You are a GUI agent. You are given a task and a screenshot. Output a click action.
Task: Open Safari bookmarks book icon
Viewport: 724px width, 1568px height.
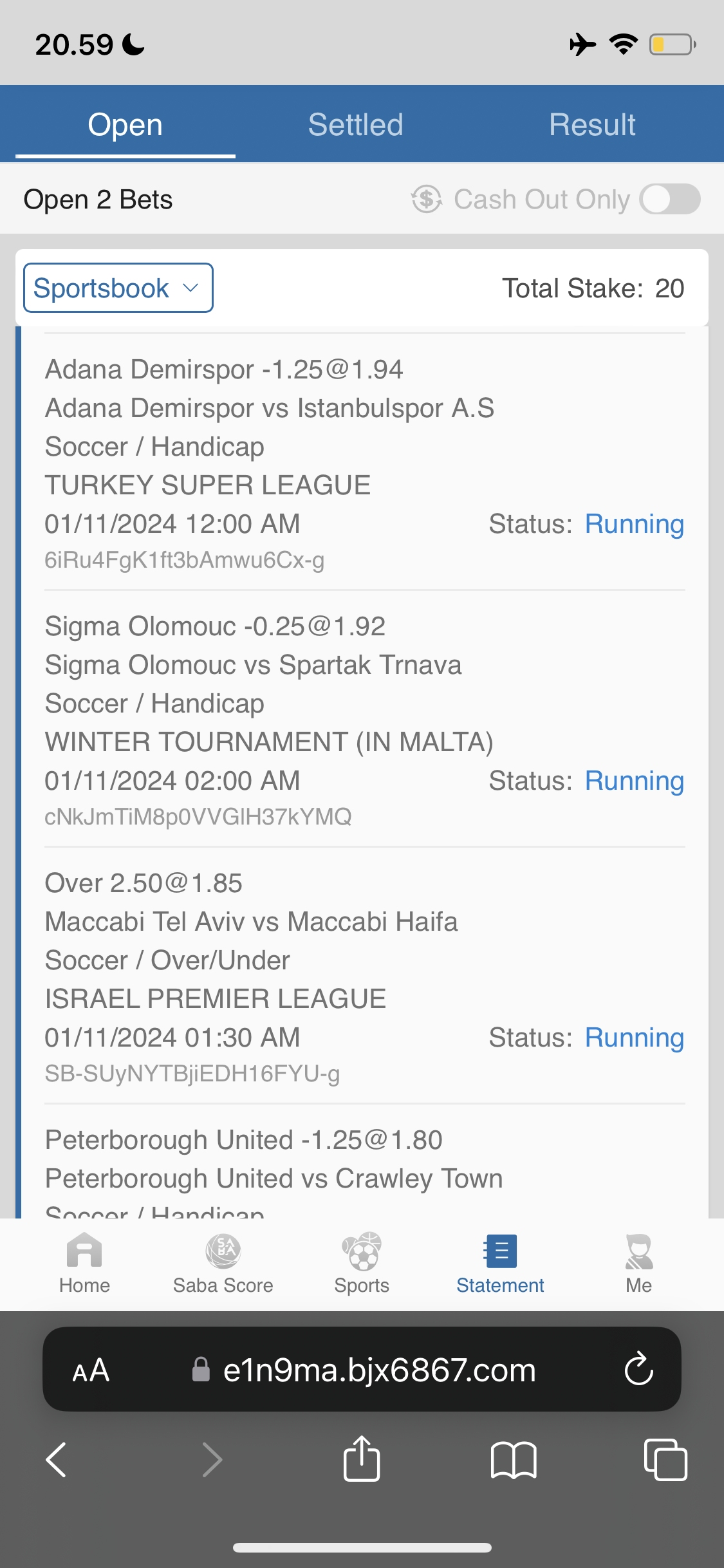click(513, 1459)
